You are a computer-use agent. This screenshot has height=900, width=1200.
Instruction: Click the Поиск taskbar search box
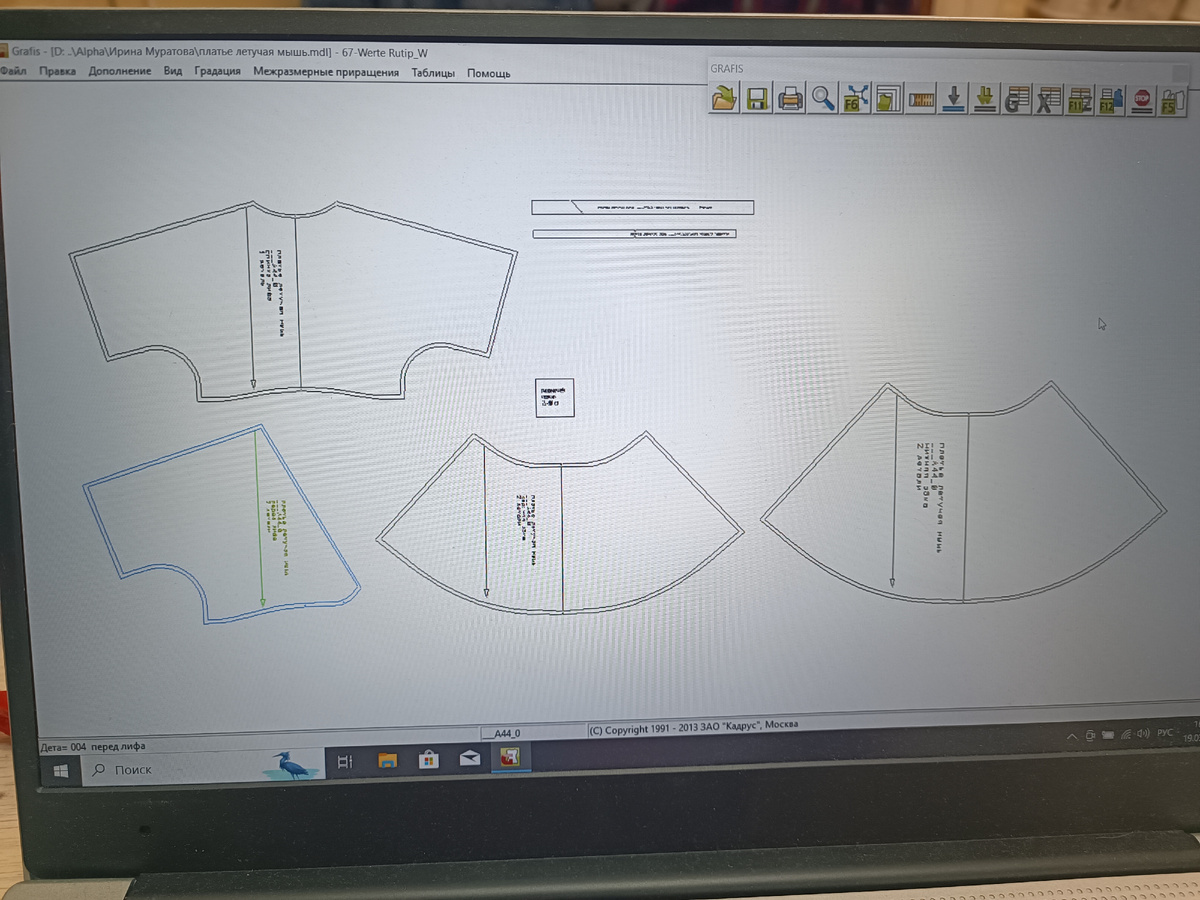click(203, 768)
